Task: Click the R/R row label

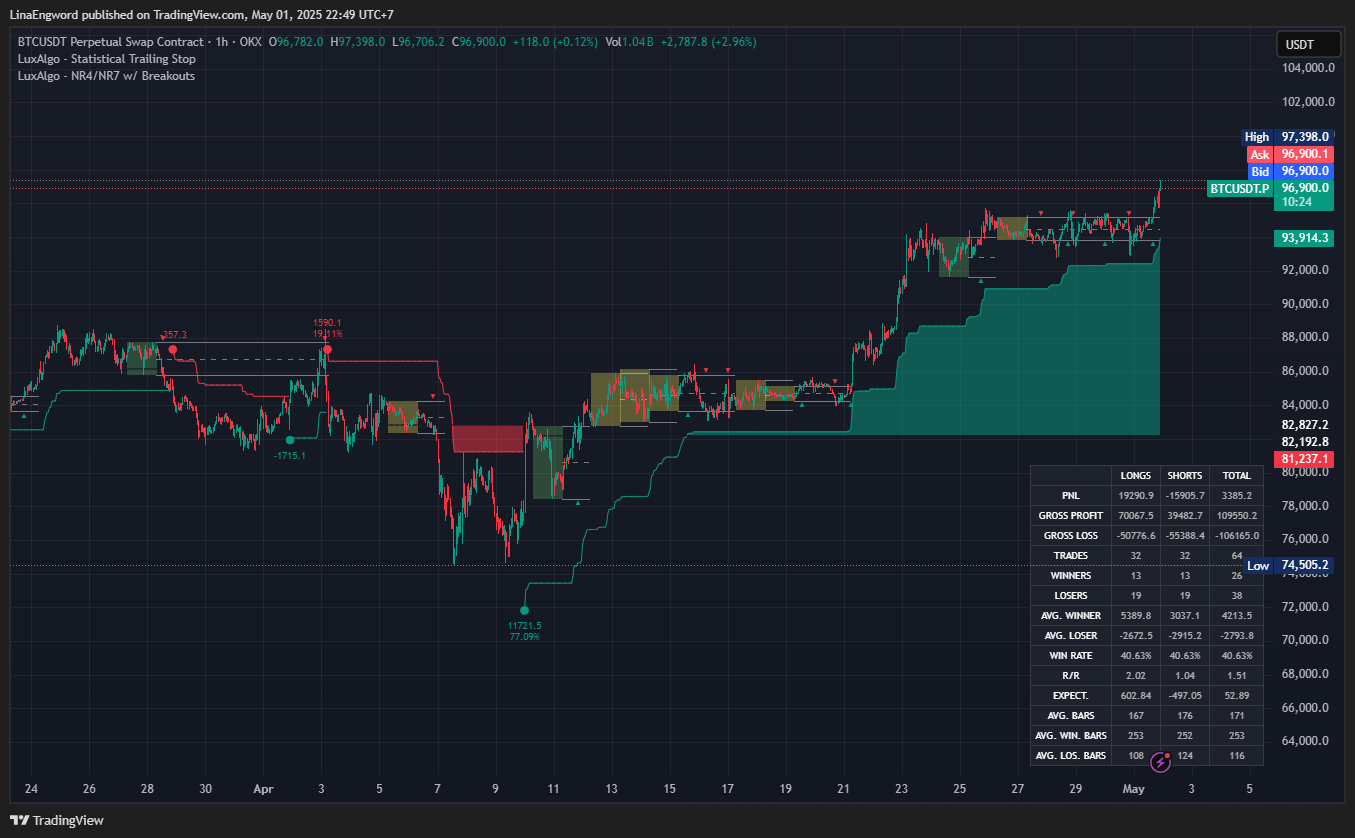Action: 1071,676
